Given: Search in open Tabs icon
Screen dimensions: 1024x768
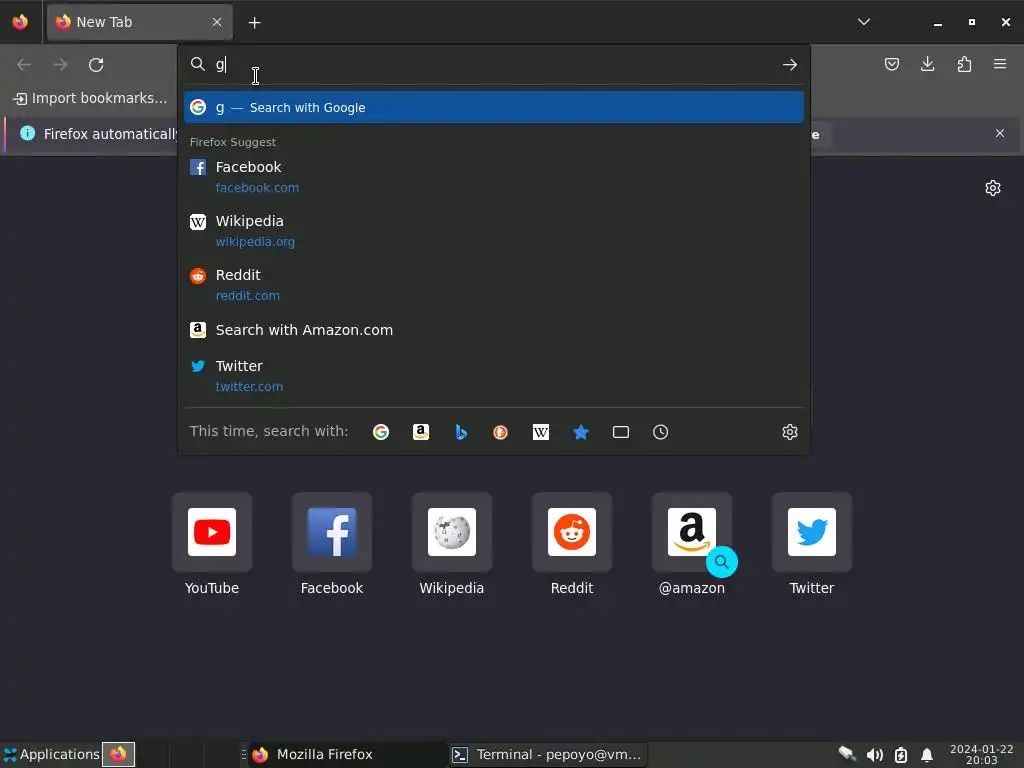Looking at the screenshot, I should 621,432.
